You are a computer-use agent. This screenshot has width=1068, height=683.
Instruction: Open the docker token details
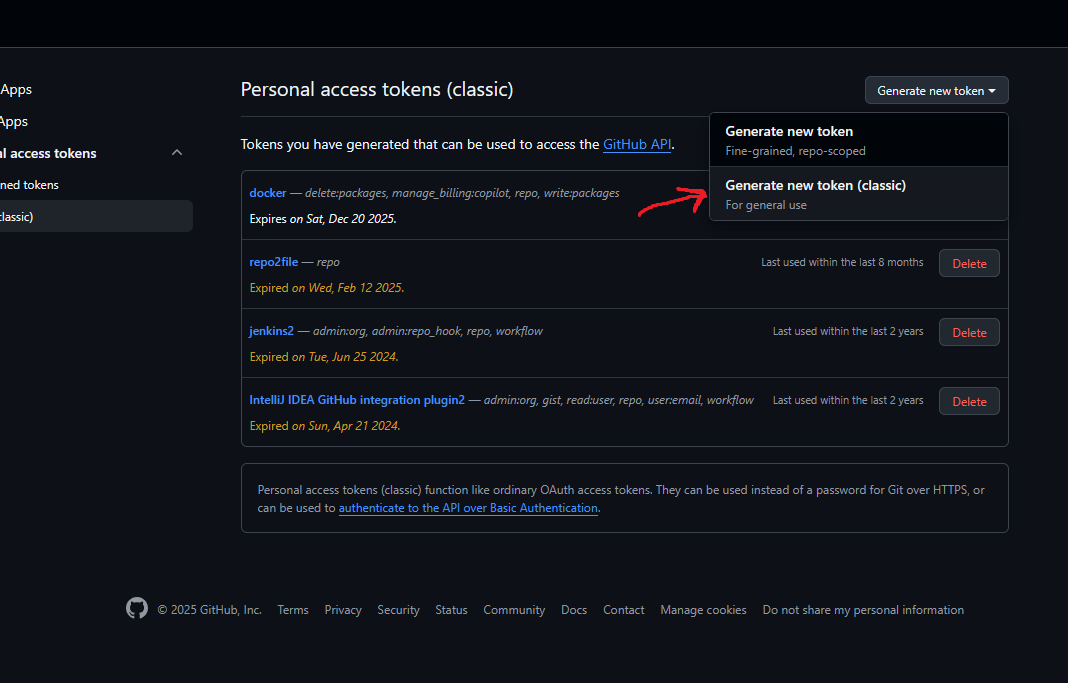[268, 193]
